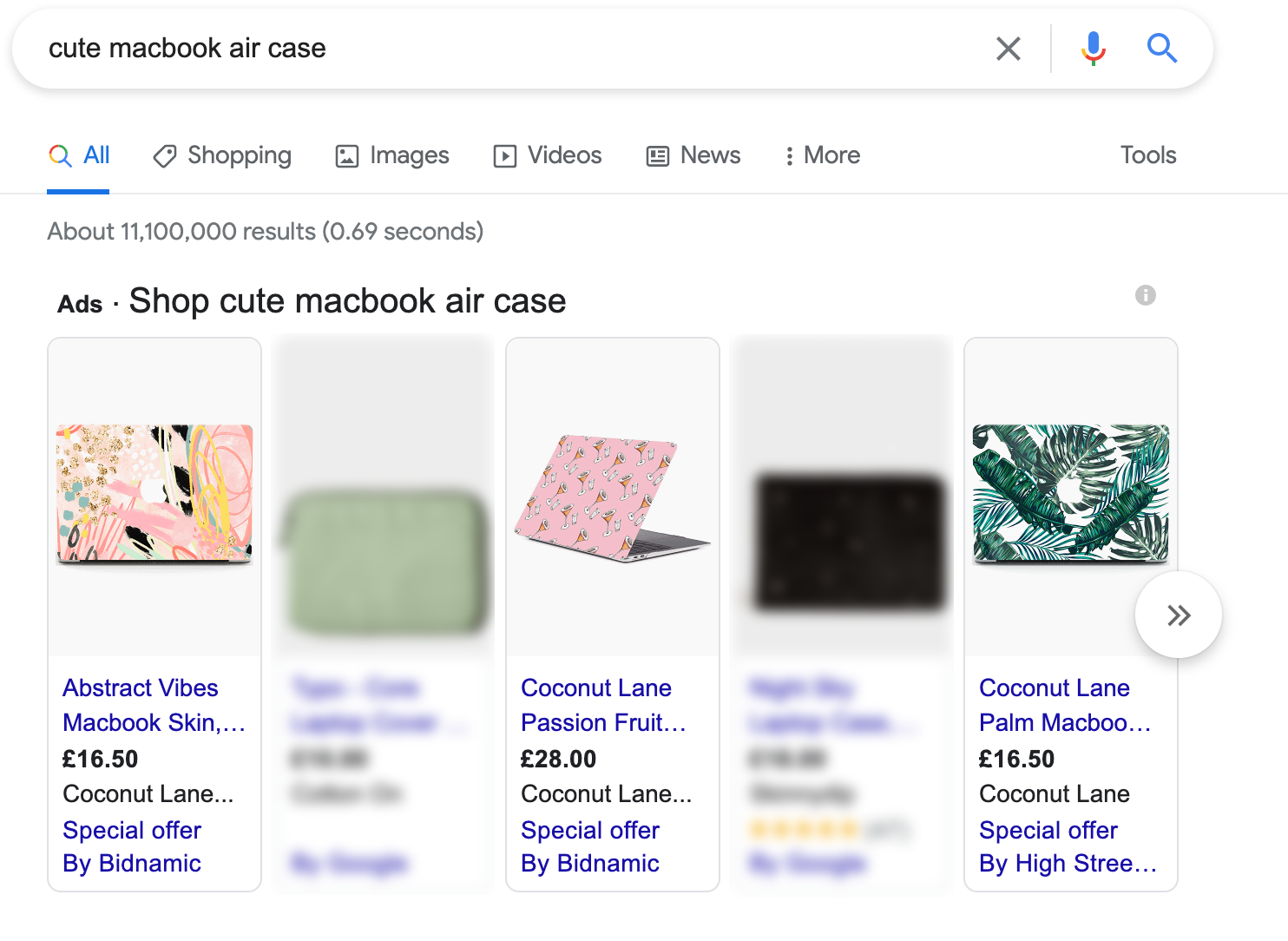
Task: Open the Coconut Lane Palm Macbook link
Action: pyautogui.click(x=1065, y=705)
